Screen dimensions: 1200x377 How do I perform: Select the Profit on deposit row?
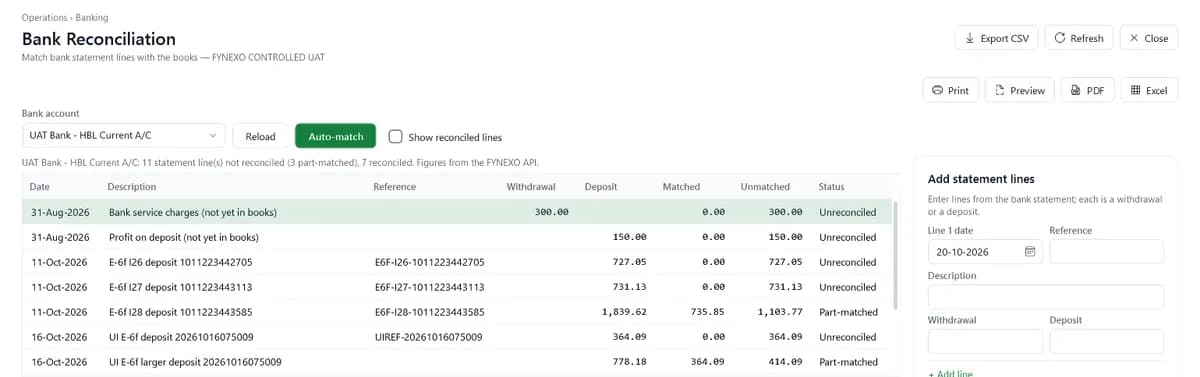point(457,237)
